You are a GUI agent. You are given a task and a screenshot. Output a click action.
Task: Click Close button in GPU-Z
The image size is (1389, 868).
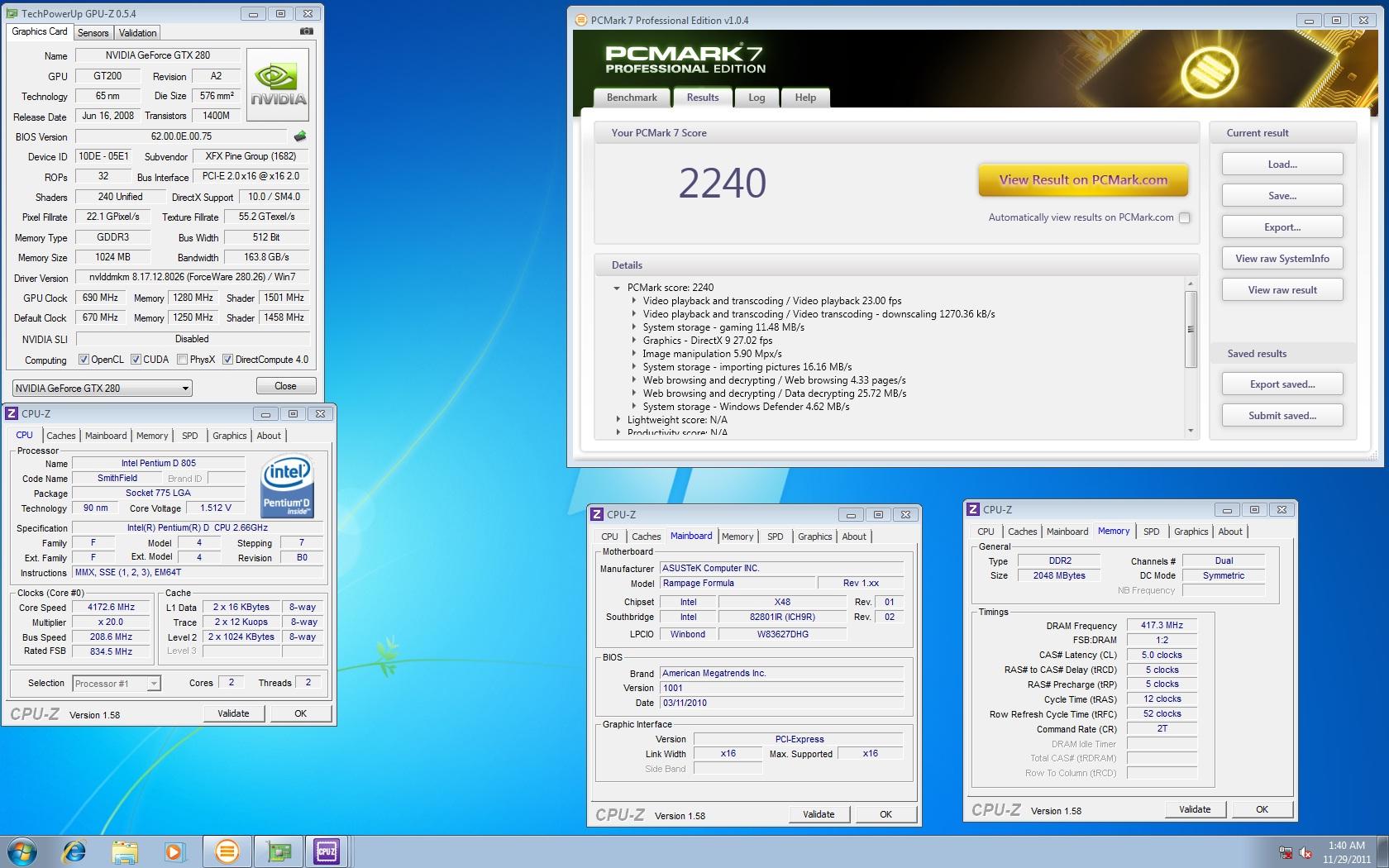[285, 386]
